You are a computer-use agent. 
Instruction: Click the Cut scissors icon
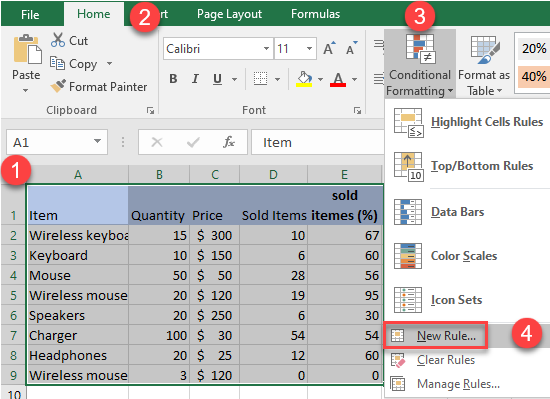pyautogui.click(x=58, y=40)
